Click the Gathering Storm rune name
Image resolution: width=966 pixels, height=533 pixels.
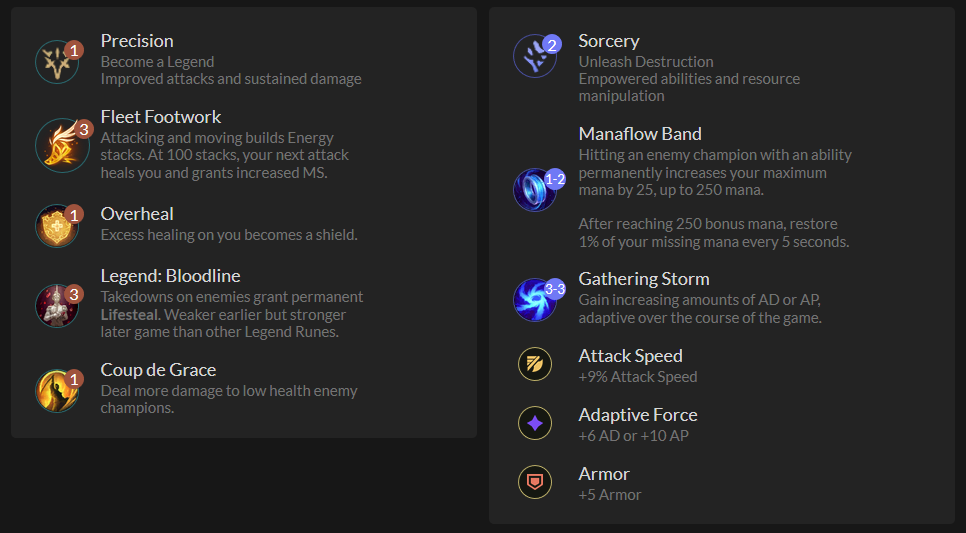point(644,279)
